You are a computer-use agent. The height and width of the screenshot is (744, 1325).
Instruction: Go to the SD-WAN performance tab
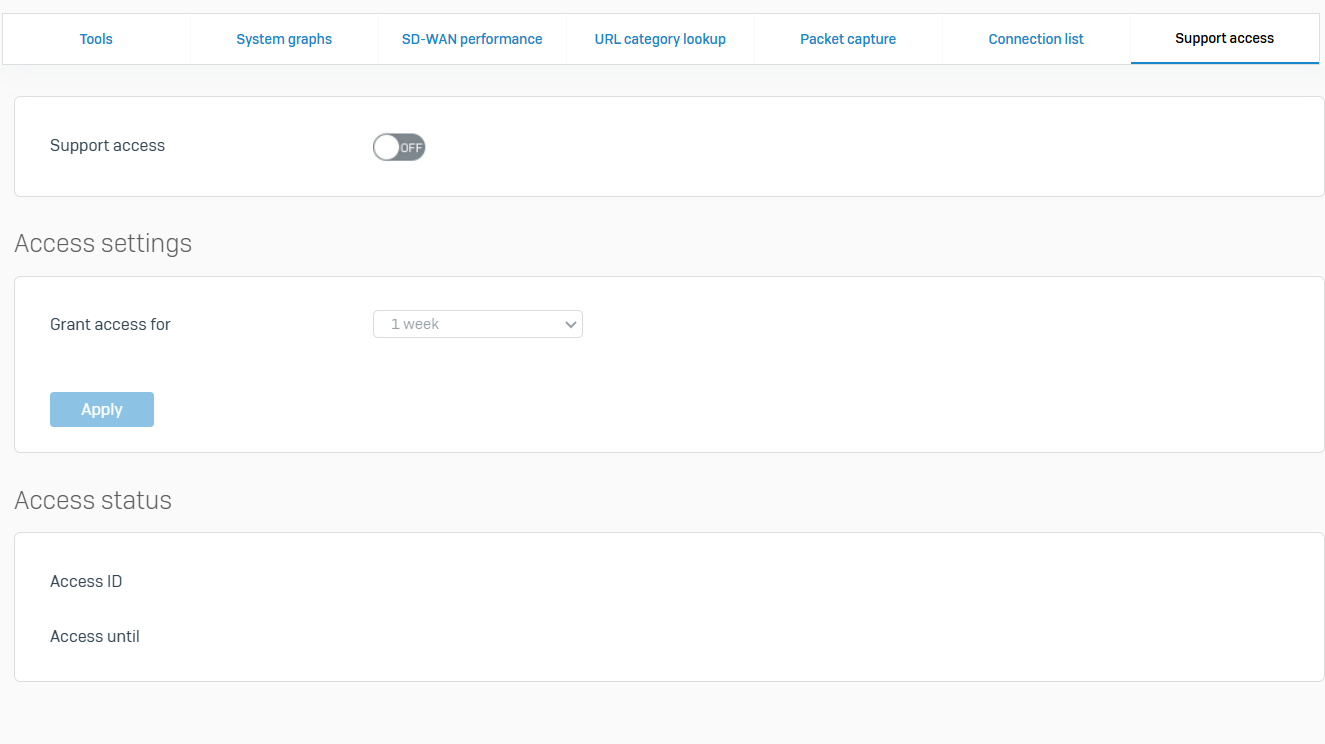coord(472,39)
